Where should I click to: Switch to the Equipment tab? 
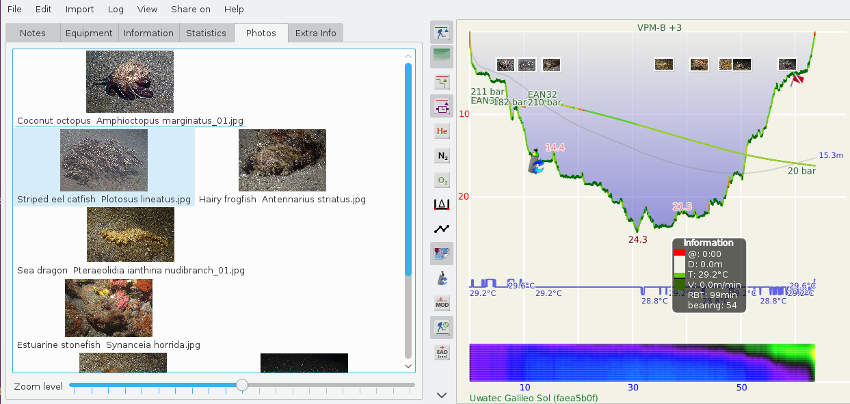coord(88,33)
